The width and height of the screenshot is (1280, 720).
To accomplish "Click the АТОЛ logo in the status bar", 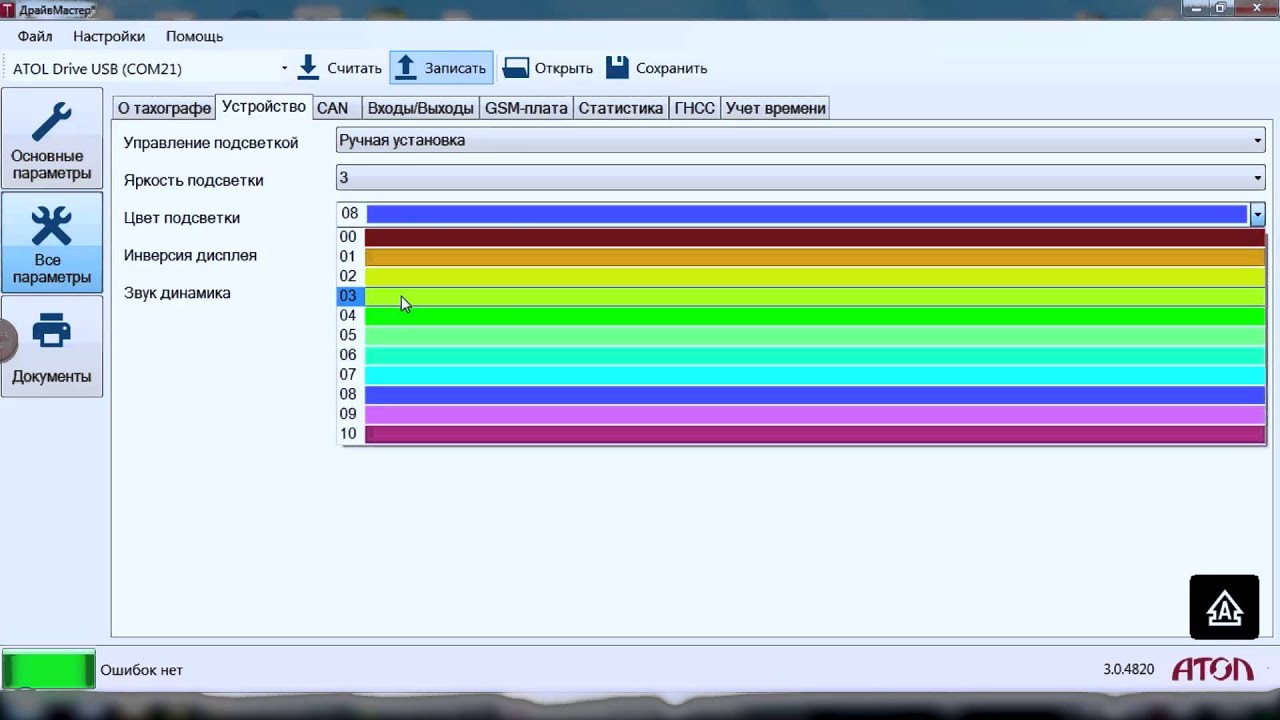I will click(x=1212, y=669).
